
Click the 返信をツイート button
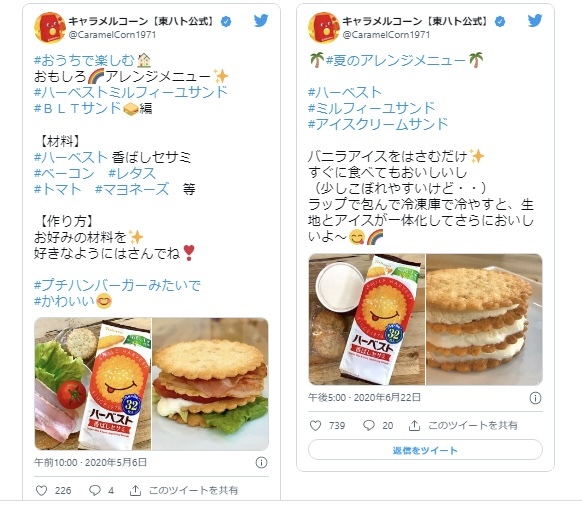coord(425,450)
